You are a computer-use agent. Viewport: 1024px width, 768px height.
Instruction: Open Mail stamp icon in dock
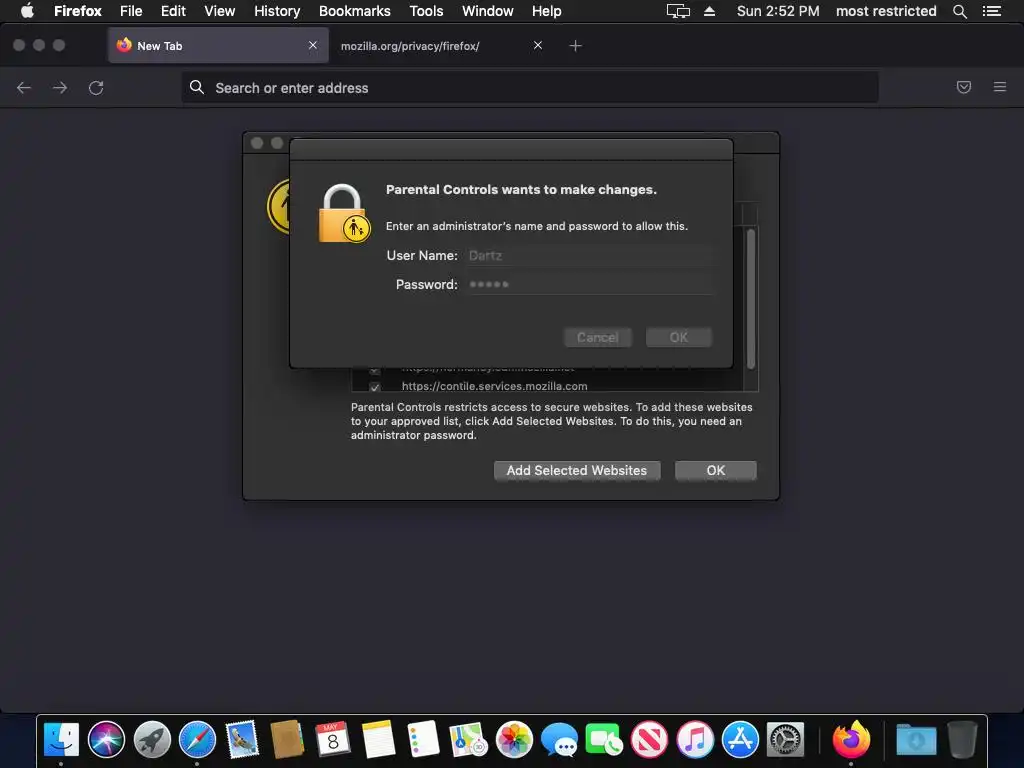242,739
